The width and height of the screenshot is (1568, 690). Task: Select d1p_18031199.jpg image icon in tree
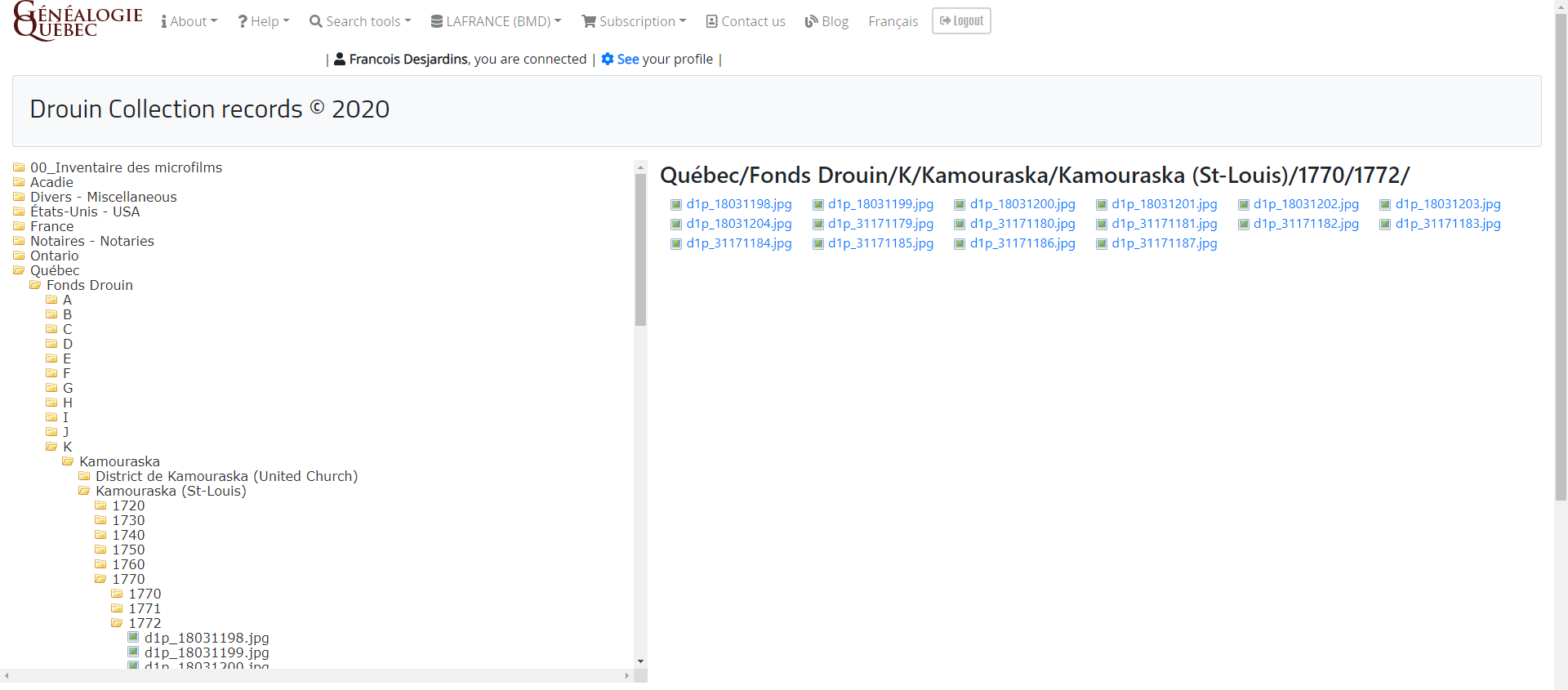coord(133,652)
